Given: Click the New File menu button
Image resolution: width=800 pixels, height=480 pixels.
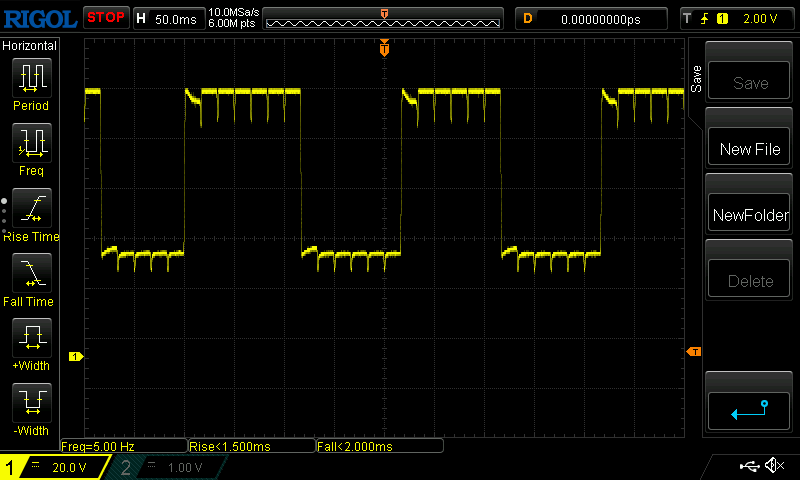Looking at the screenshot, I should click(x=750, y=149).
